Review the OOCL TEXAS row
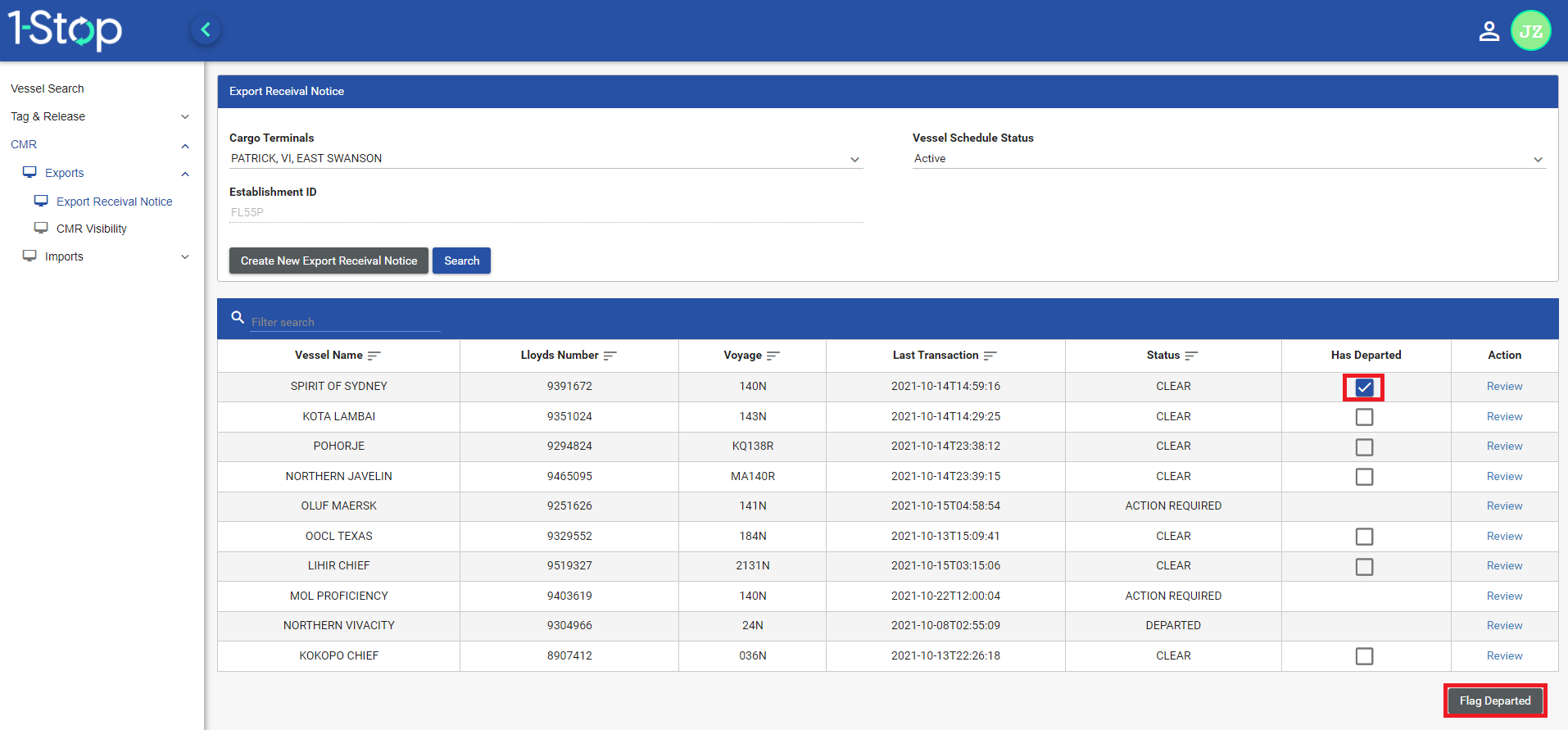The width and height of the screenshot is (1568, 730). pos(1504,536)
